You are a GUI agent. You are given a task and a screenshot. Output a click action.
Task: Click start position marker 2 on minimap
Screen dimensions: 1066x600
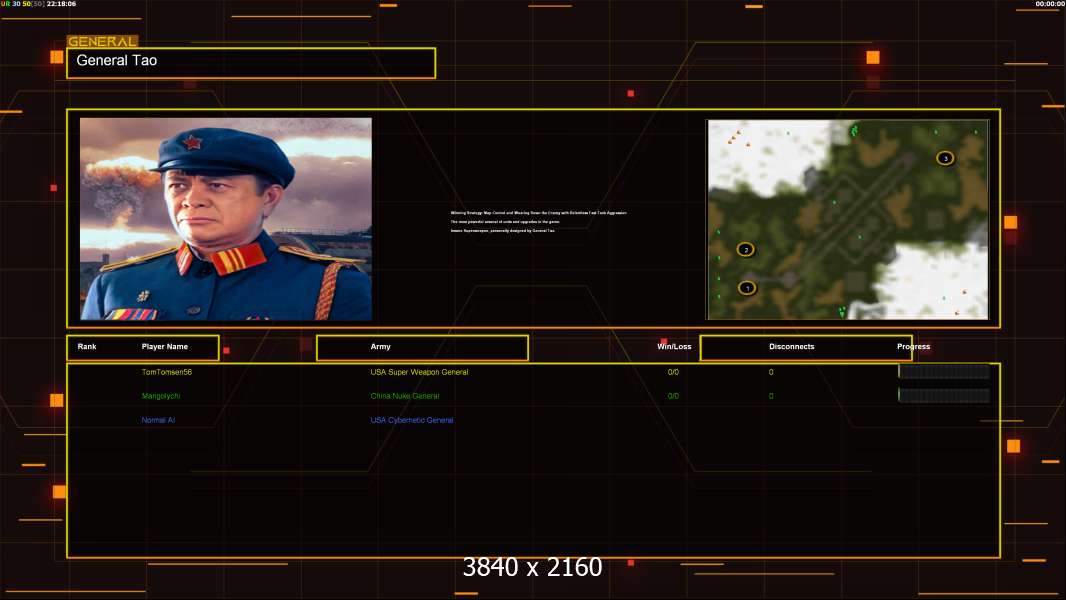point(746,249)
